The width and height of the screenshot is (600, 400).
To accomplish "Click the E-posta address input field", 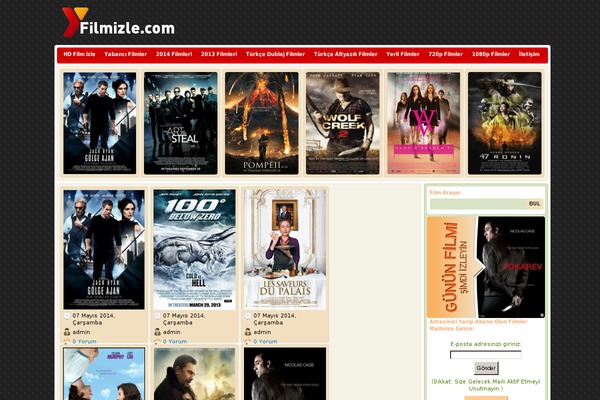I will pyautogui.click(x=486, y=355).
